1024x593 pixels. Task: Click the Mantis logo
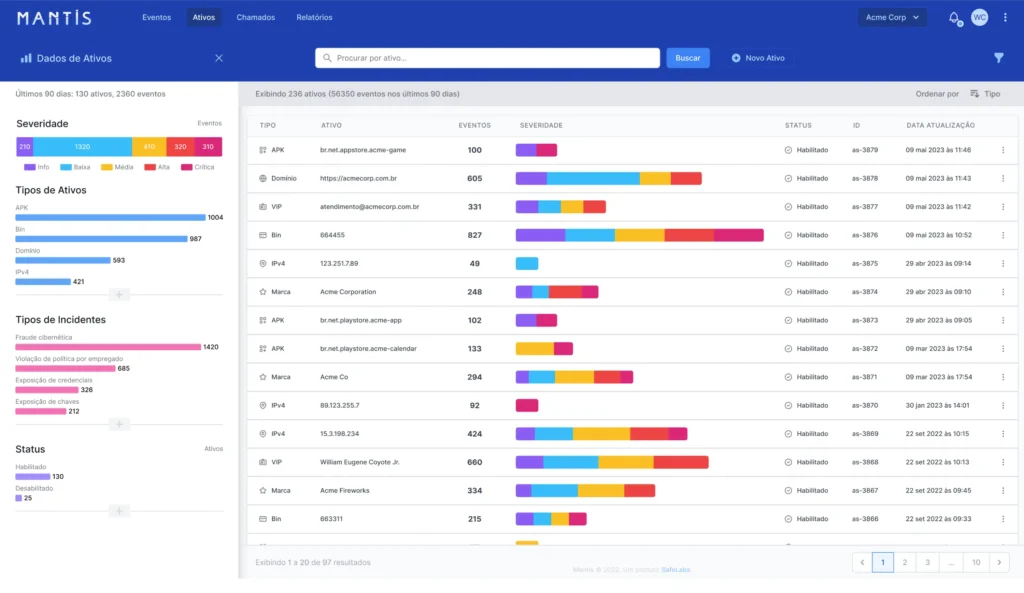coord(54,18)
